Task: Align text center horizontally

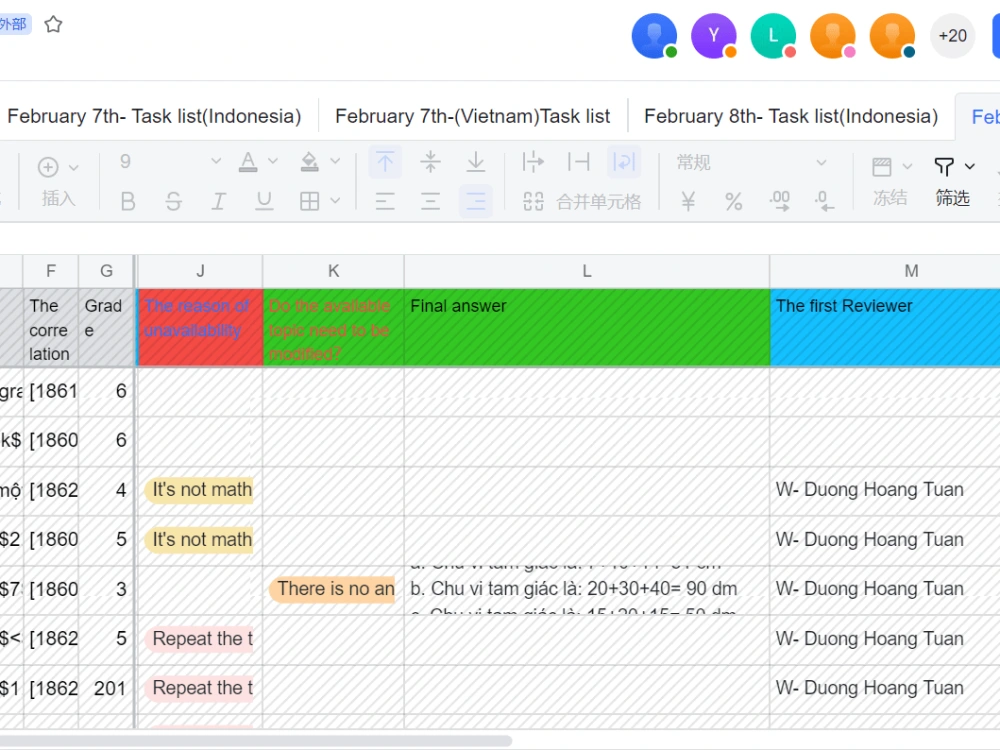Action: tap(430, 202)
